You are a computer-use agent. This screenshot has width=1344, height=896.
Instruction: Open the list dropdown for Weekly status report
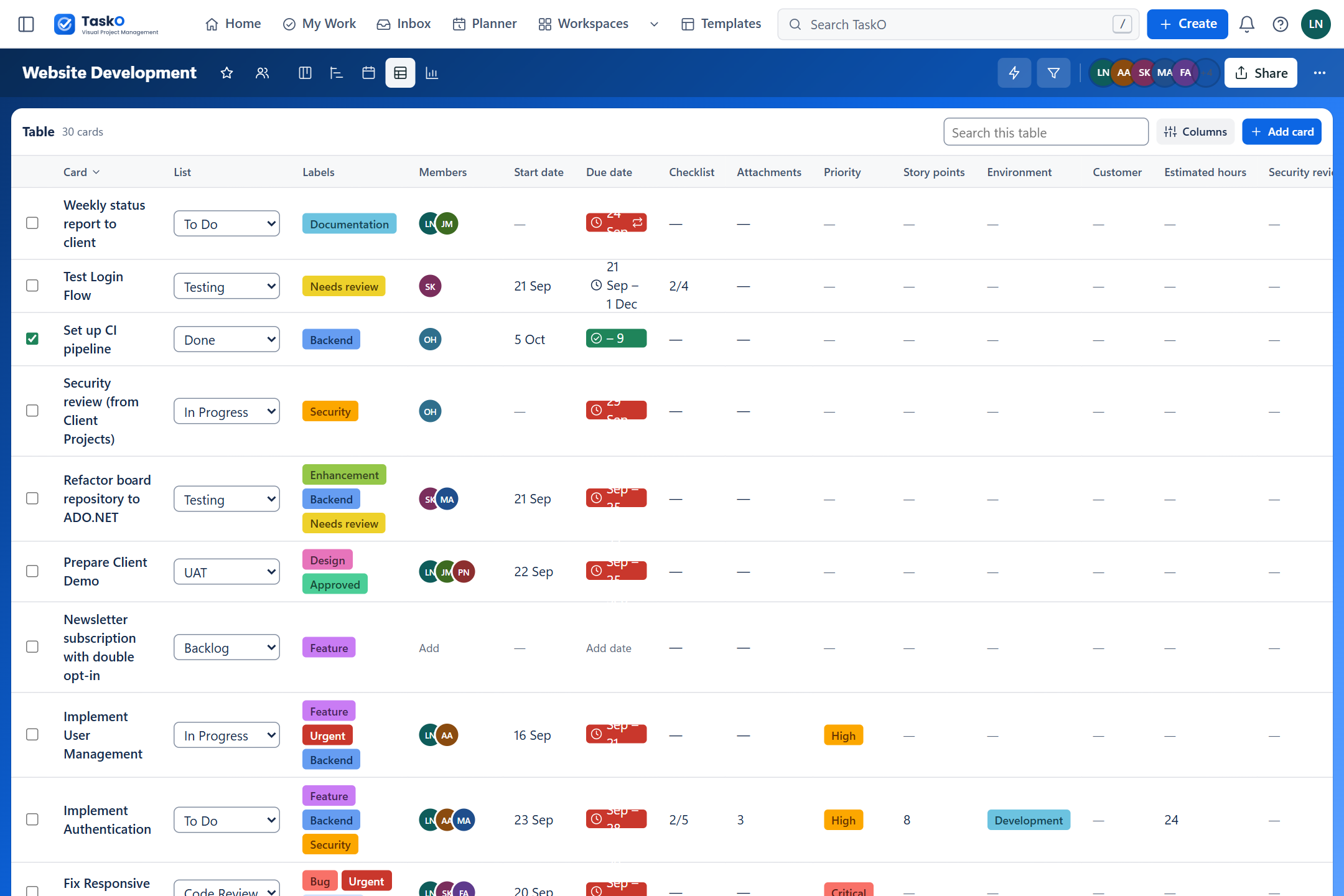pos(226,223)
